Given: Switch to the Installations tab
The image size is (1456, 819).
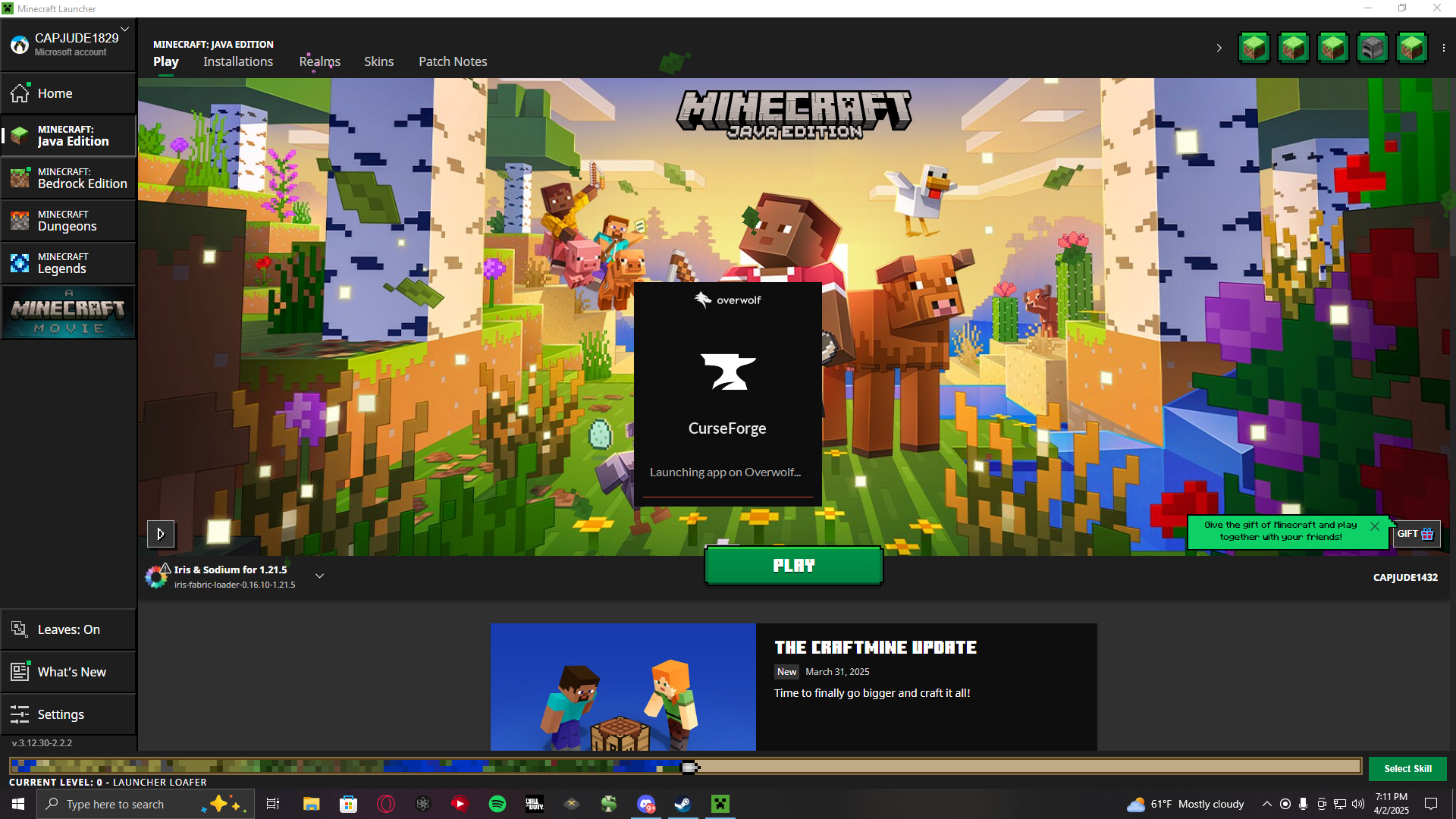Looking at the screenshot, I should click(x=237, y=61).
